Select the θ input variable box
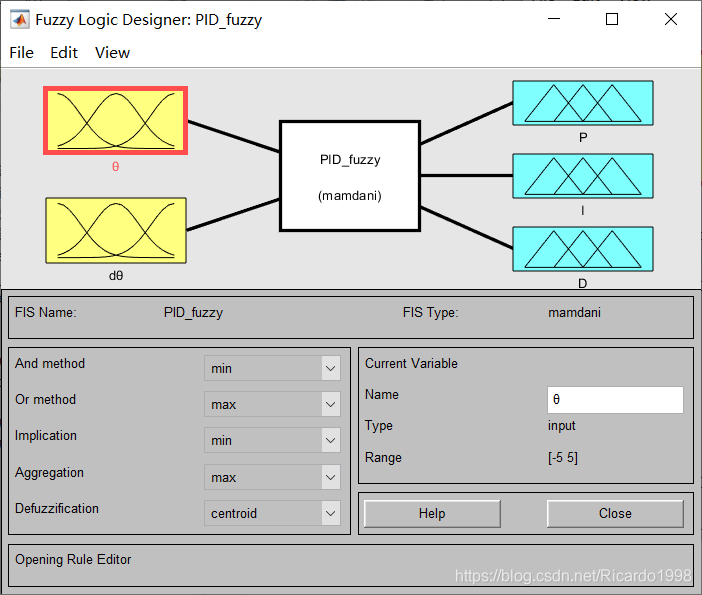This screenshot has height=595, width=702. click(x=116, y=120)
